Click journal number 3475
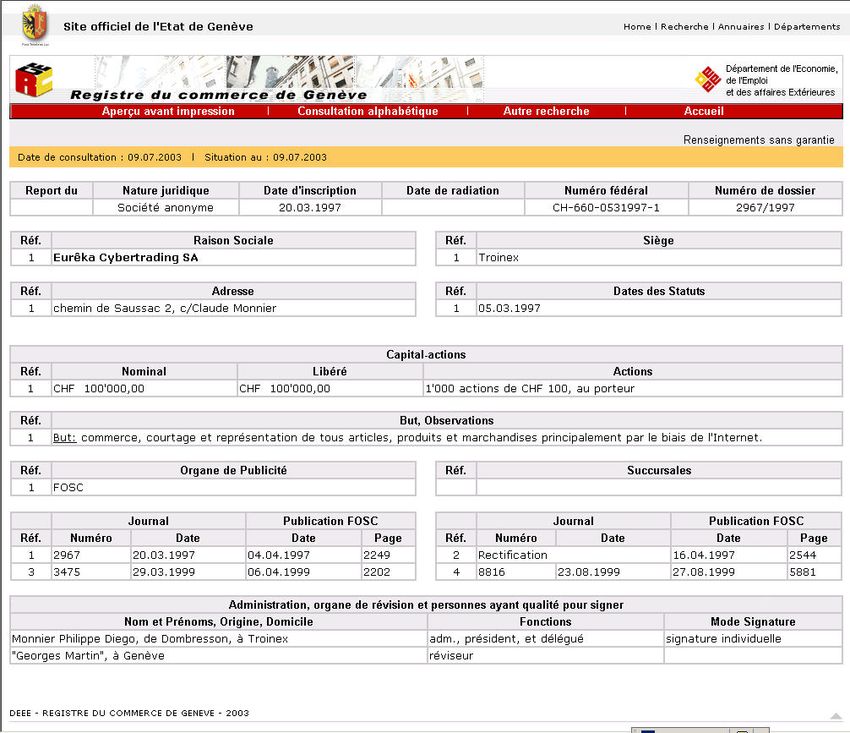 [x=67, y=572]
